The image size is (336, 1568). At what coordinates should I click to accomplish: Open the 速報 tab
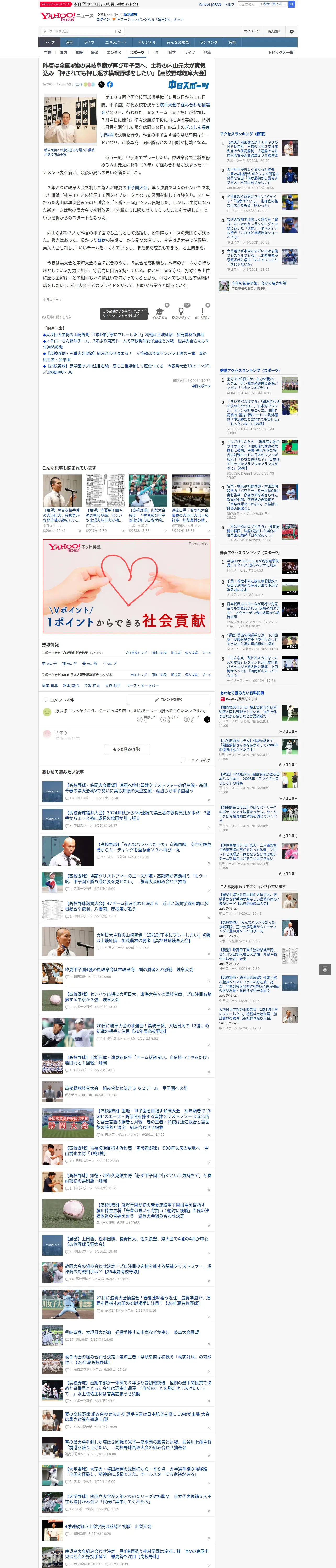tap(69, 43)
